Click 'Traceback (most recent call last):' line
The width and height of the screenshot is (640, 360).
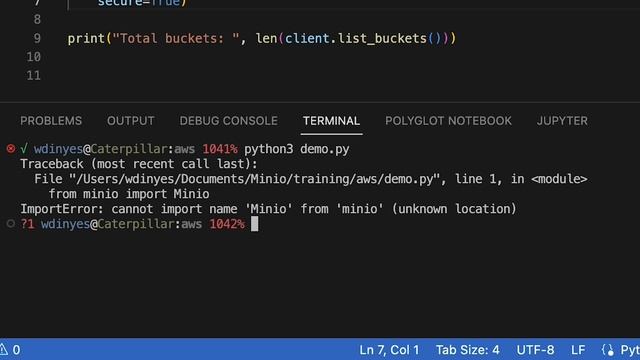[139, 164]
